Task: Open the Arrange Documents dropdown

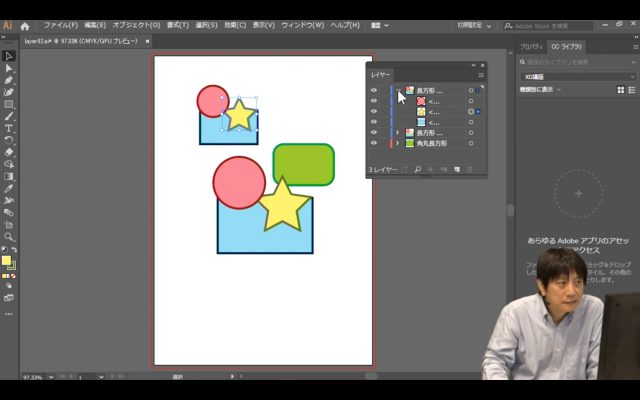Action: click(379, 26)
